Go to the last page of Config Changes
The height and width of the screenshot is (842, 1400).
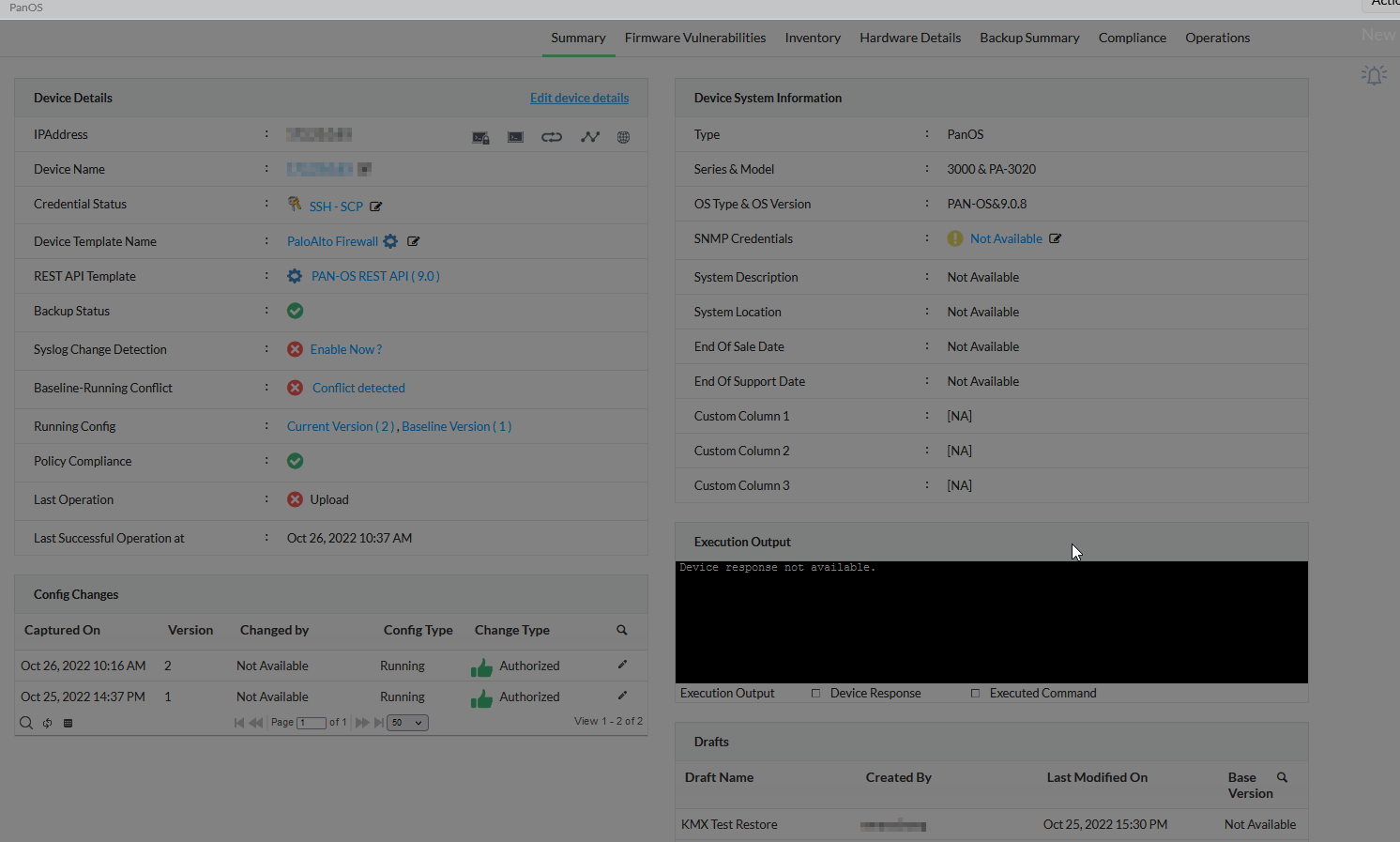[379, 723]
